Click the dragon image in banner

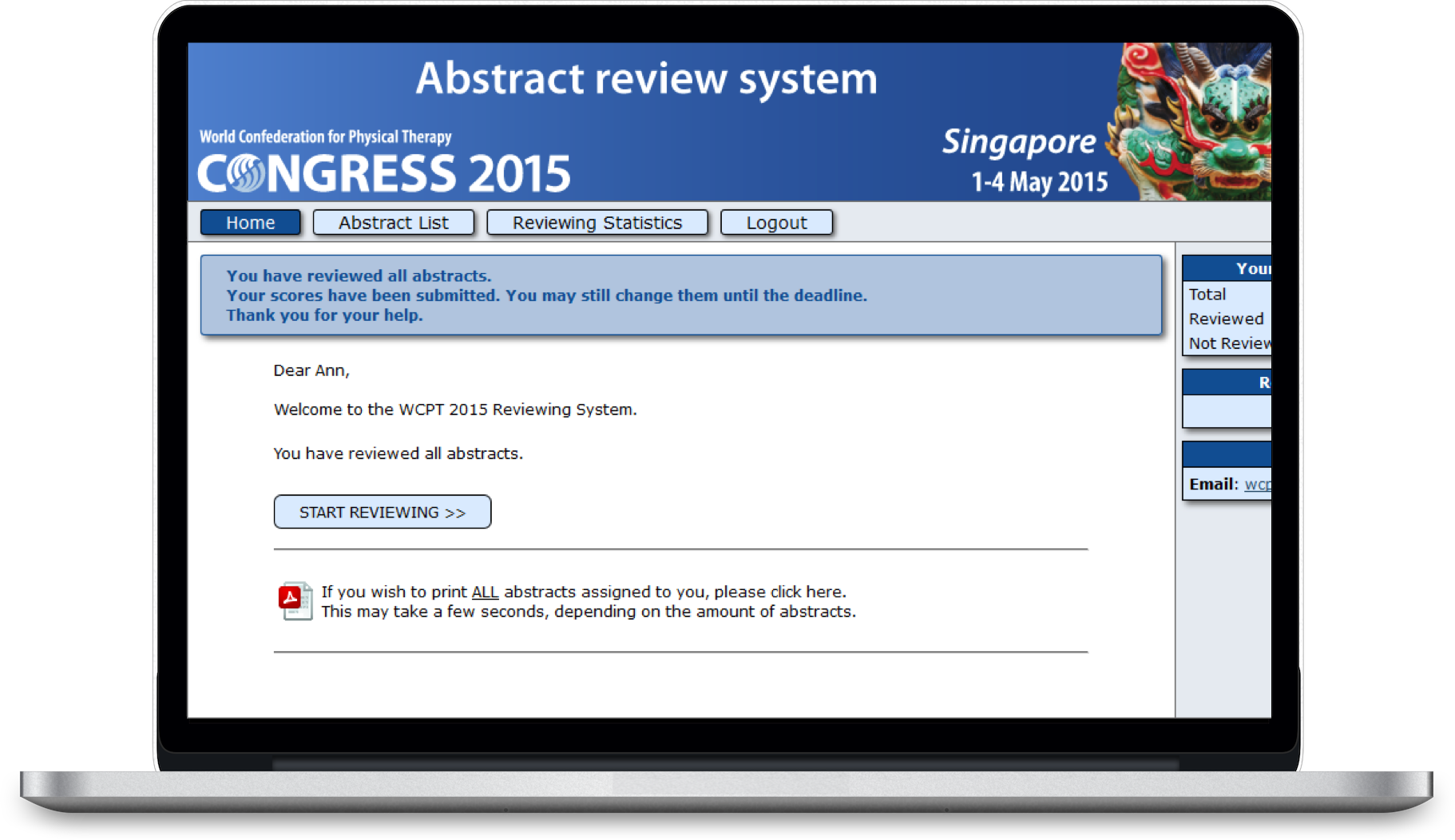(1190, 121)
